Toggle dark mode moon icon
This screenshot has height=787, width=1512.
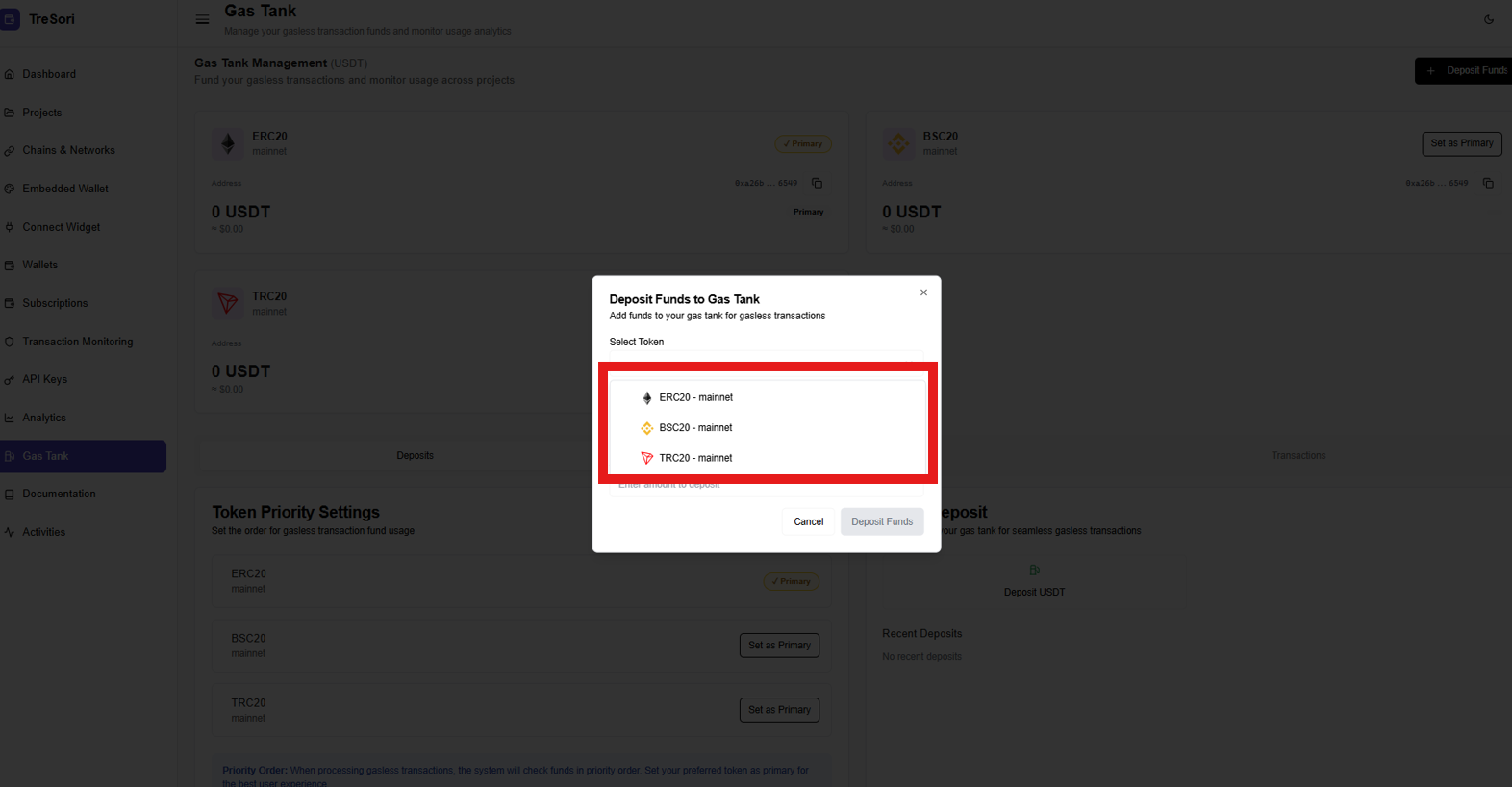pos(1489,19)
